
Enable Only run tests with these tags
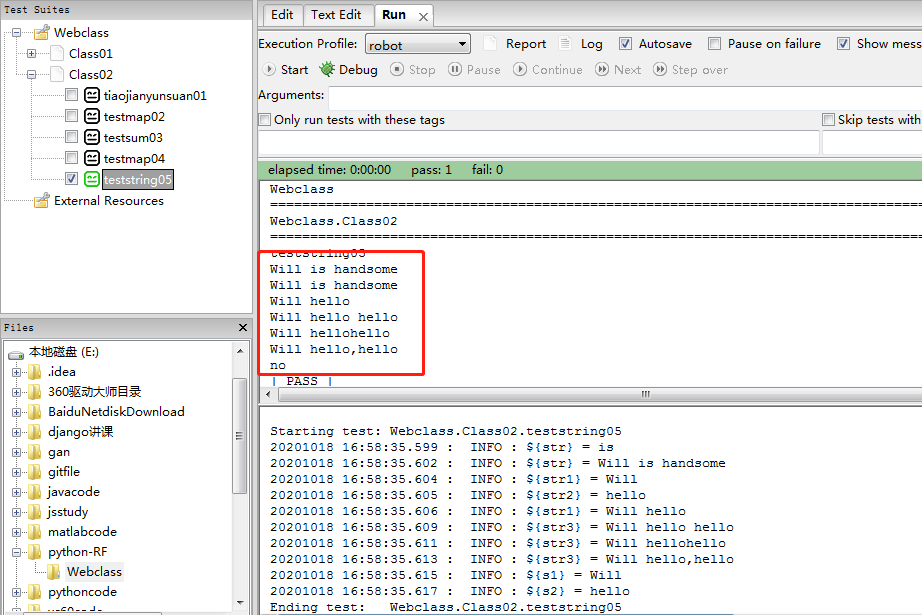pyautogui.click(x=265, y=120)
